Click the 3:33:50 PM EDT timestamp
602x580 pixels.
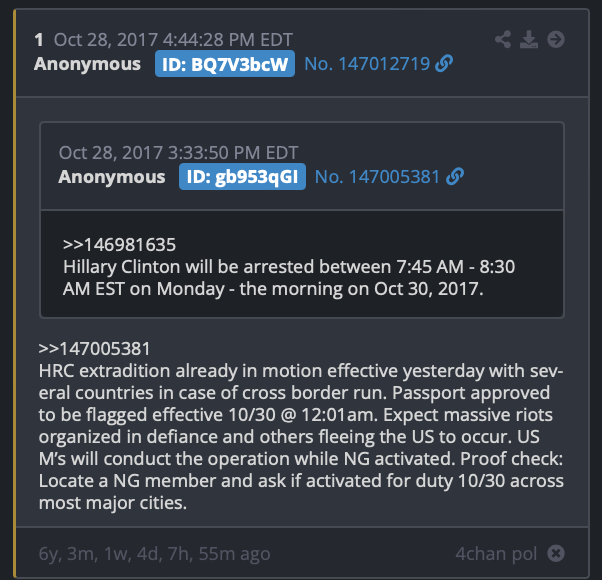pos(233,152)
